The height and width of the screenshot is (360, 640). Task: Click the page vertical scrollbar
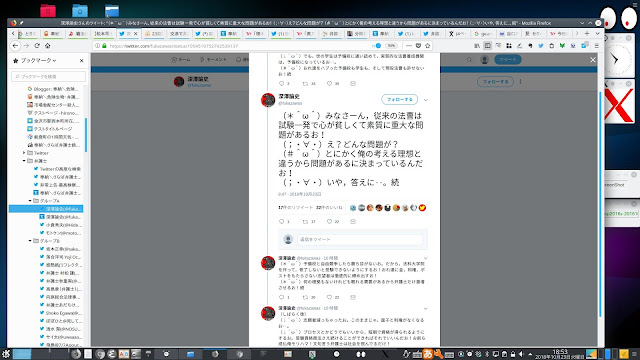pyautogui.click(x=600, y=204)
